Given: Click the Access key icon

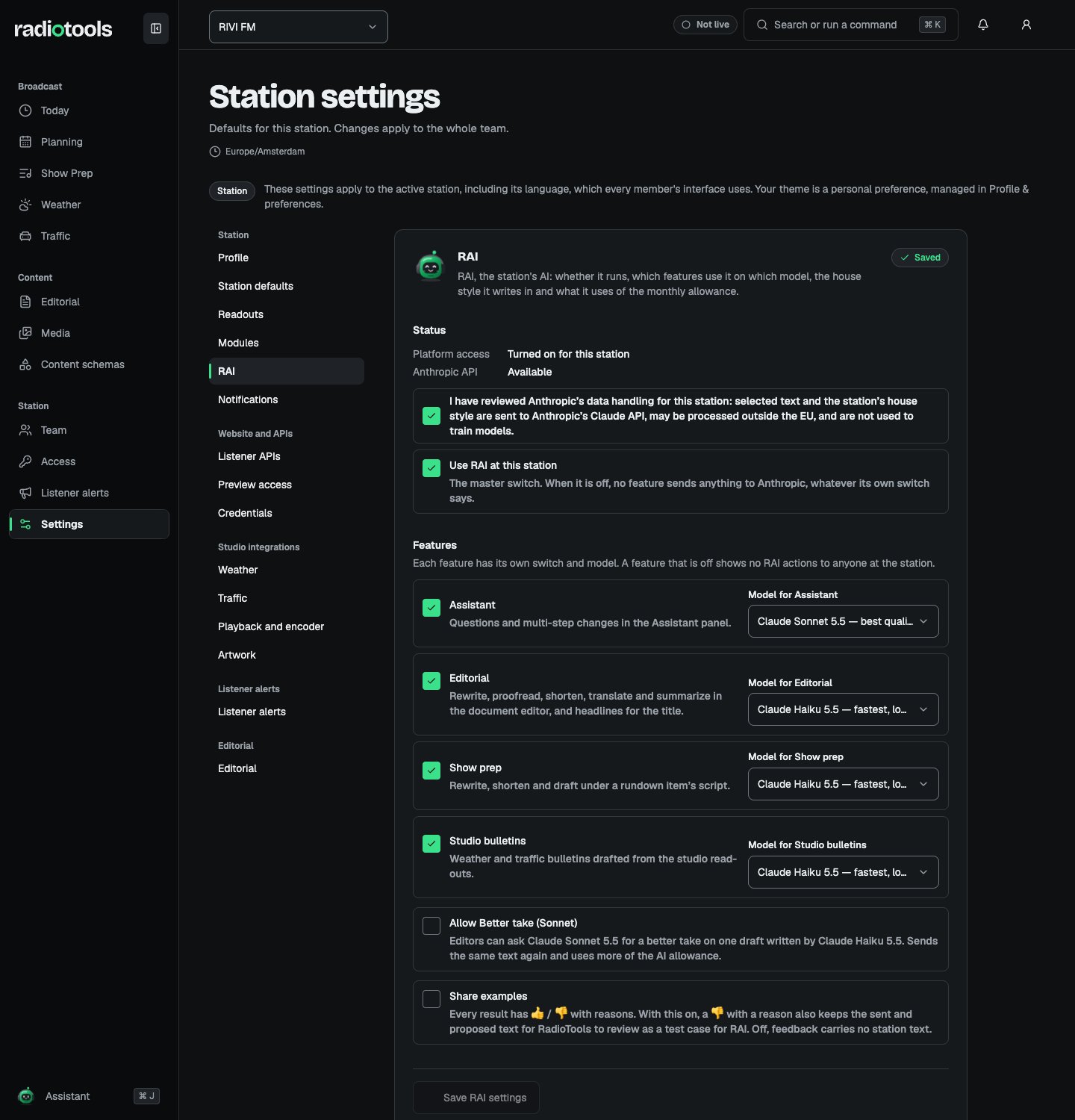Looking at the screenshot, I should [x=25, y=461].
